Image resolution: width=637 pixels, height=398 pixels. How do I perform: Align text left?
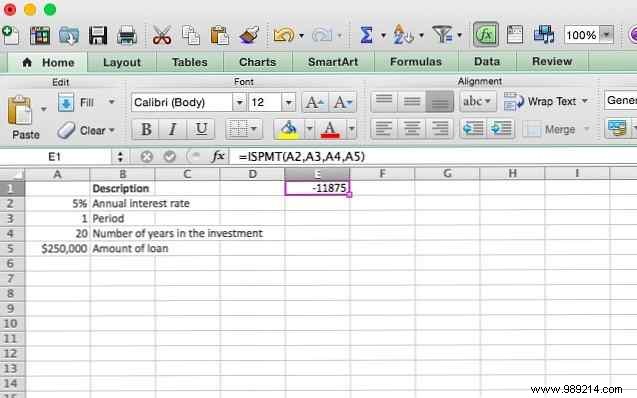(384, 129)
